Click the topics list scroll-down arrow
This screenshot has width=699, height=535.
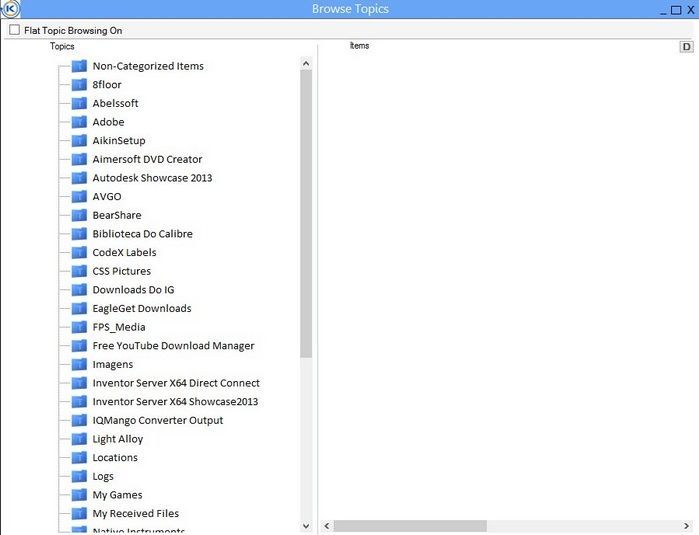[306, 526]
